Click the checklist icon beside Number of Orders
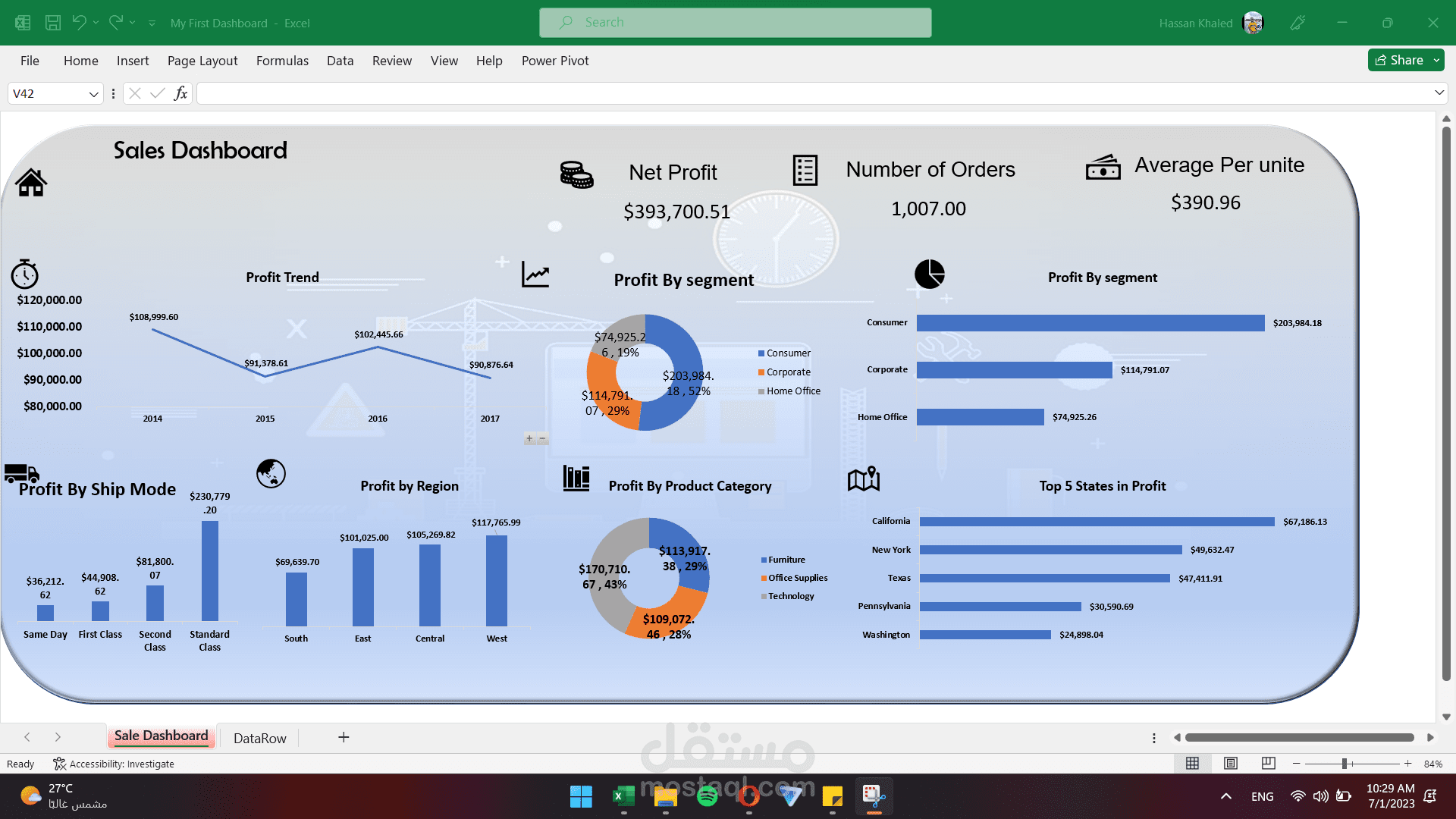This screenshot has width=1456, height=819. pyautogui.click(x=805, y=170)
